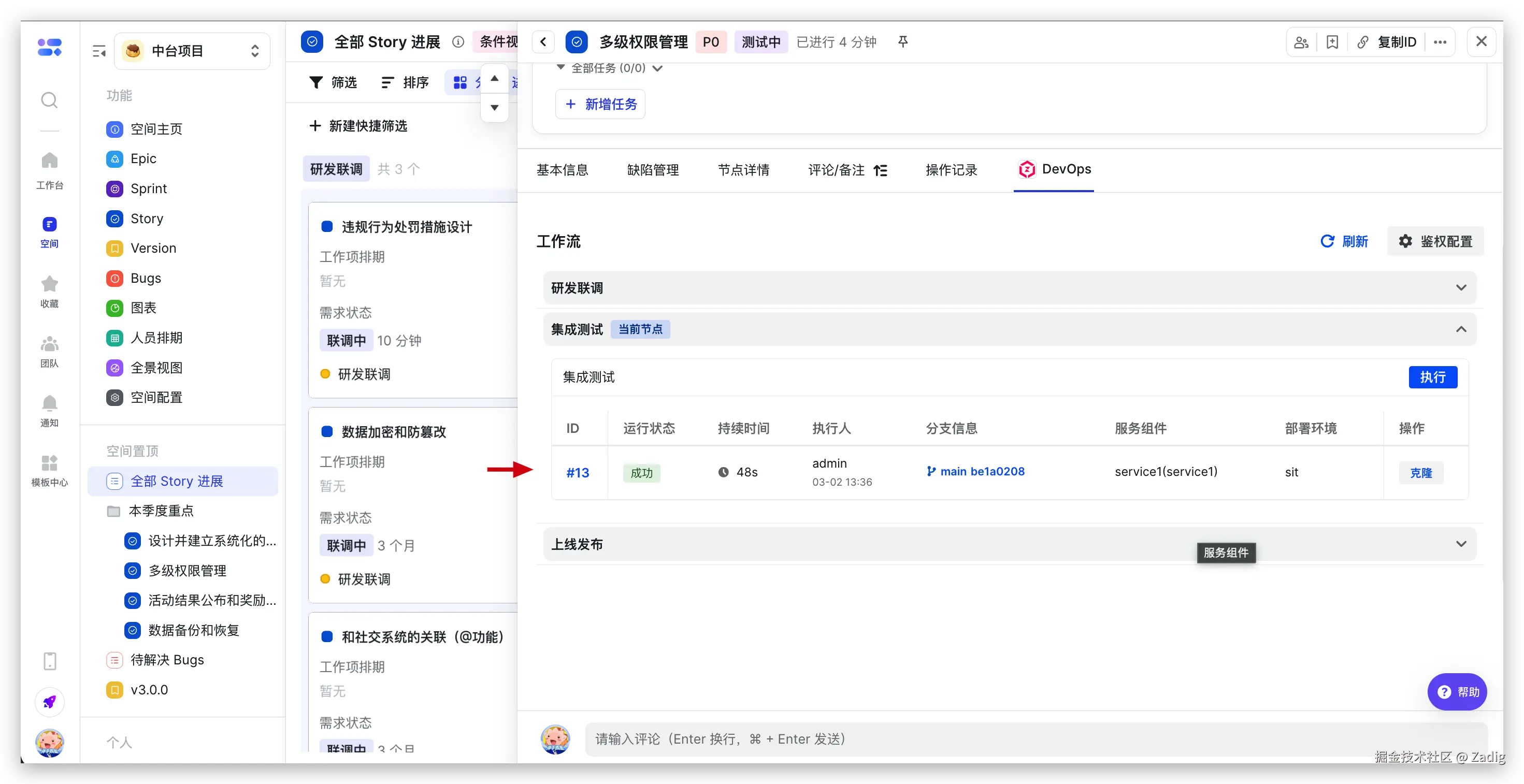Open the more options ellipsis menu
Viewport: 1524px width, 784px height.
(1440, 42)
